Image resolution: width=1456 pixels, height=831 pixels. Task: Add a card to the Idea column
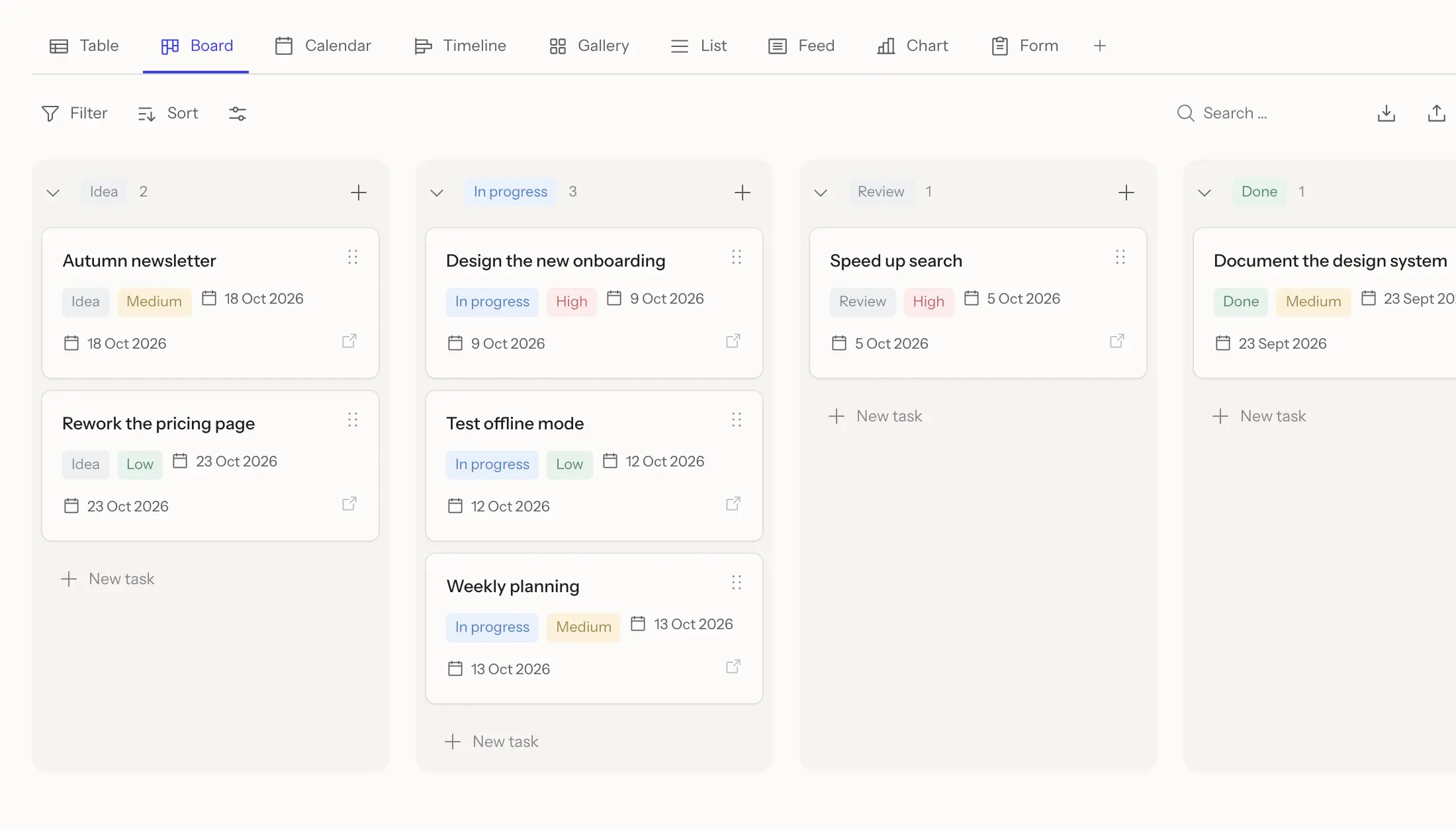[x=359, y=193]
